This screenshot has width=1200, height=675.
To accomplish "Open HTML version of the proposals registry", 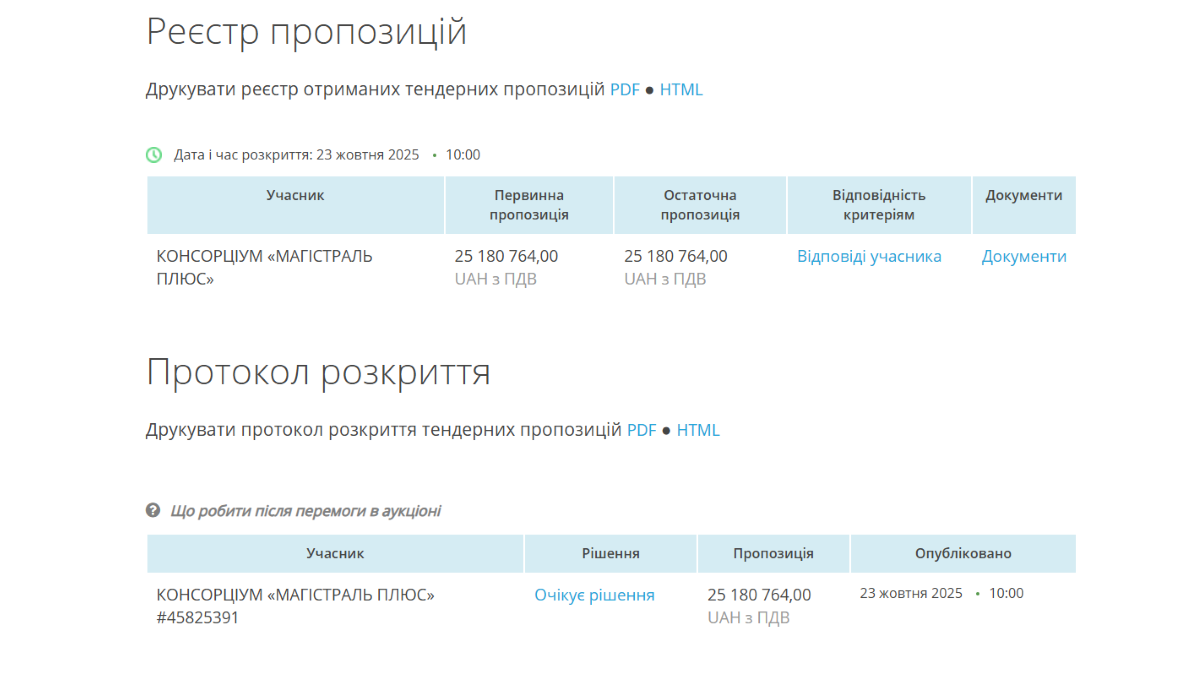I will (x=681, y=90).
